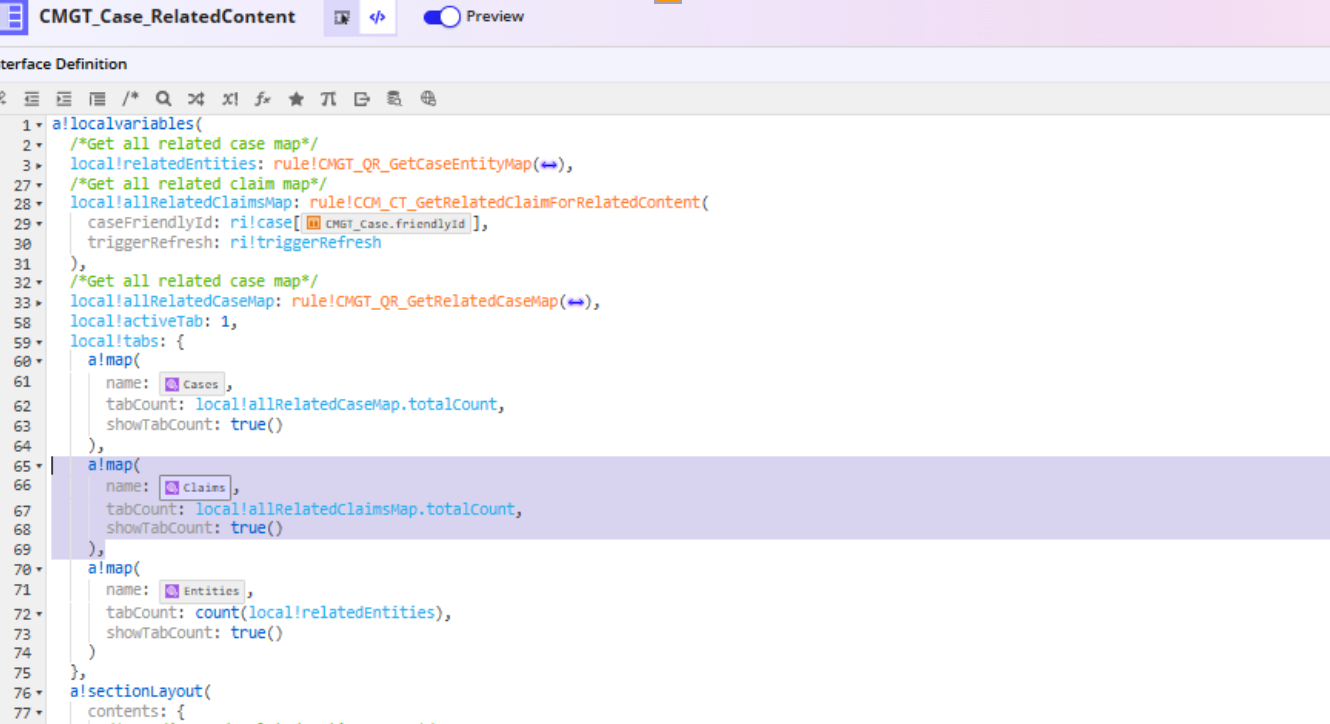This screenshot has width=1330, height=724.
Task: Click local!allRelatedCaseMap.totalCount on line 62
Action: (x=346, y=404)
